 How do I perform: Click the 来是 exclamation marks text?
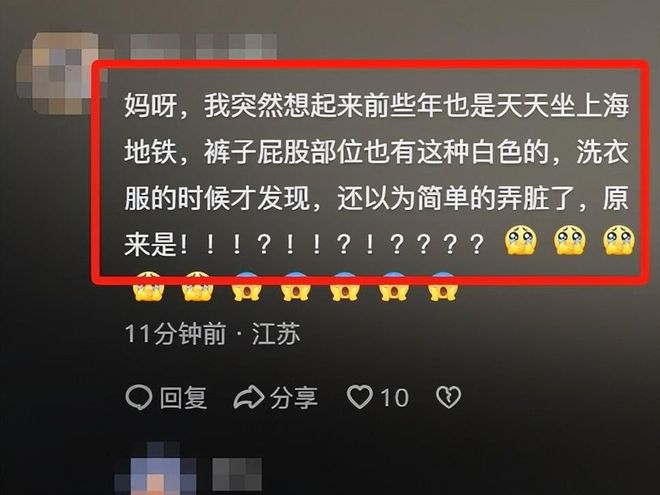pyautogui.click(x=304, y=244)
